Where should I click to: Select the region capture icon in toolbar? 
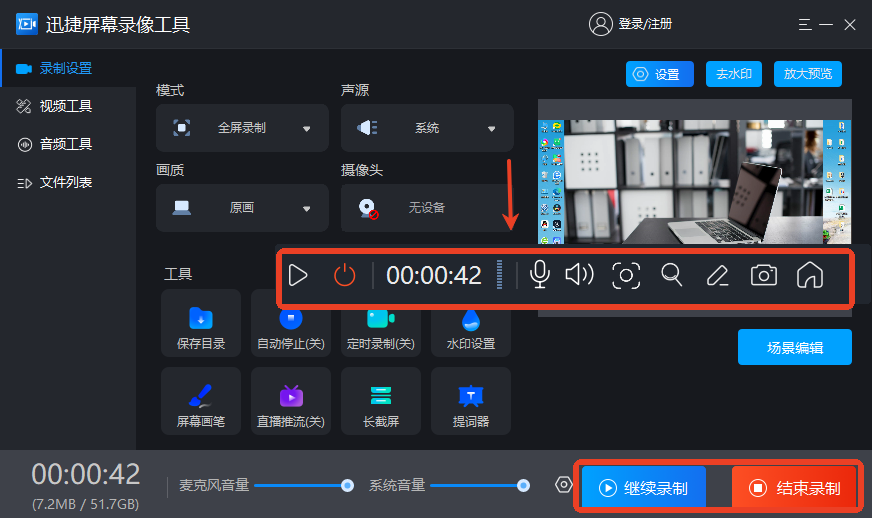click(626, 275)
